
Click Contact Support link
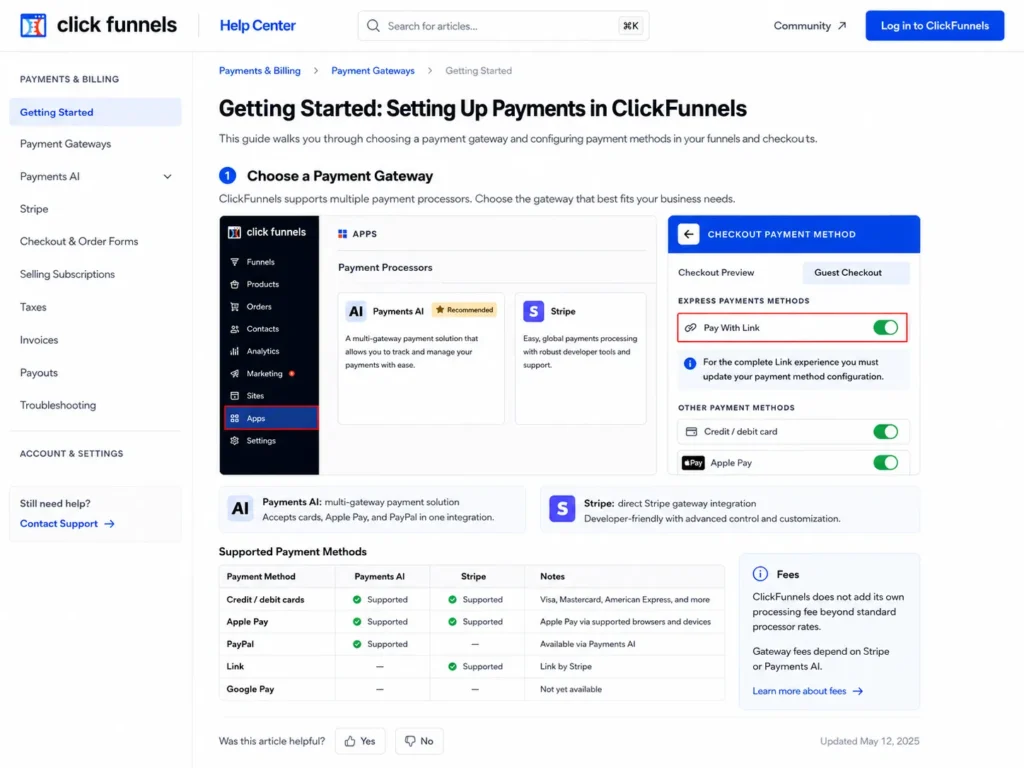[67, 524]
